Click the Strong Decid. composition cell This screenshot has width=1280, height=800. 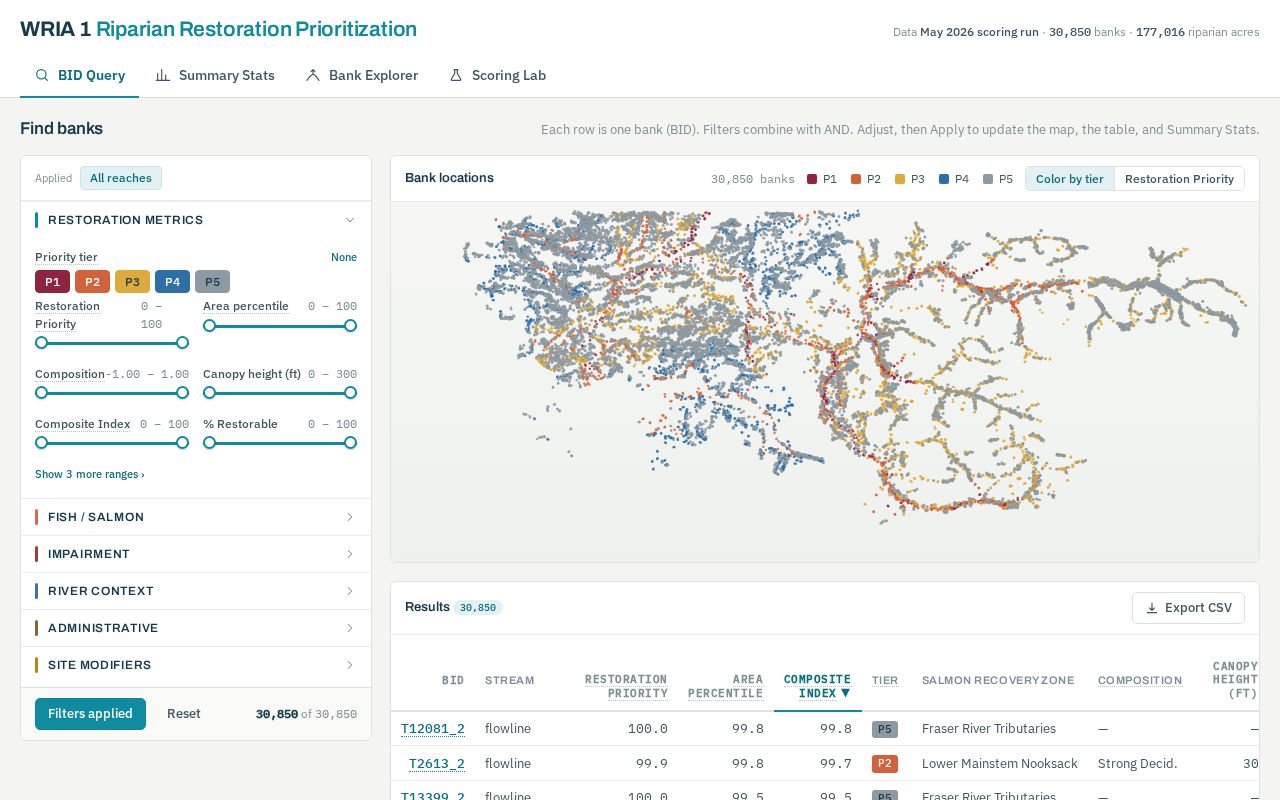1138,764
